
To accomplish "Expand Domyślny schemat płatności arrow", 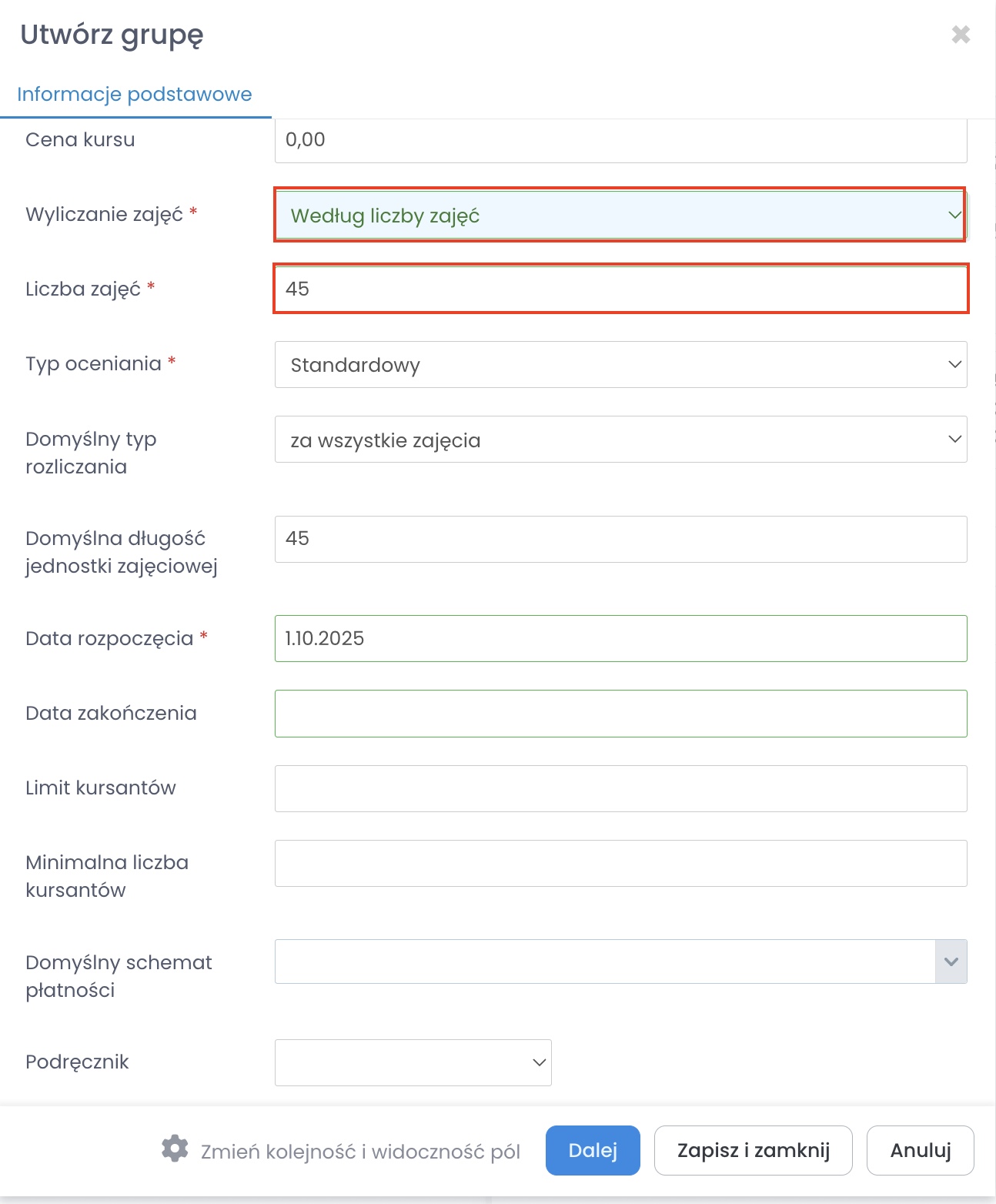I will 951,962.
